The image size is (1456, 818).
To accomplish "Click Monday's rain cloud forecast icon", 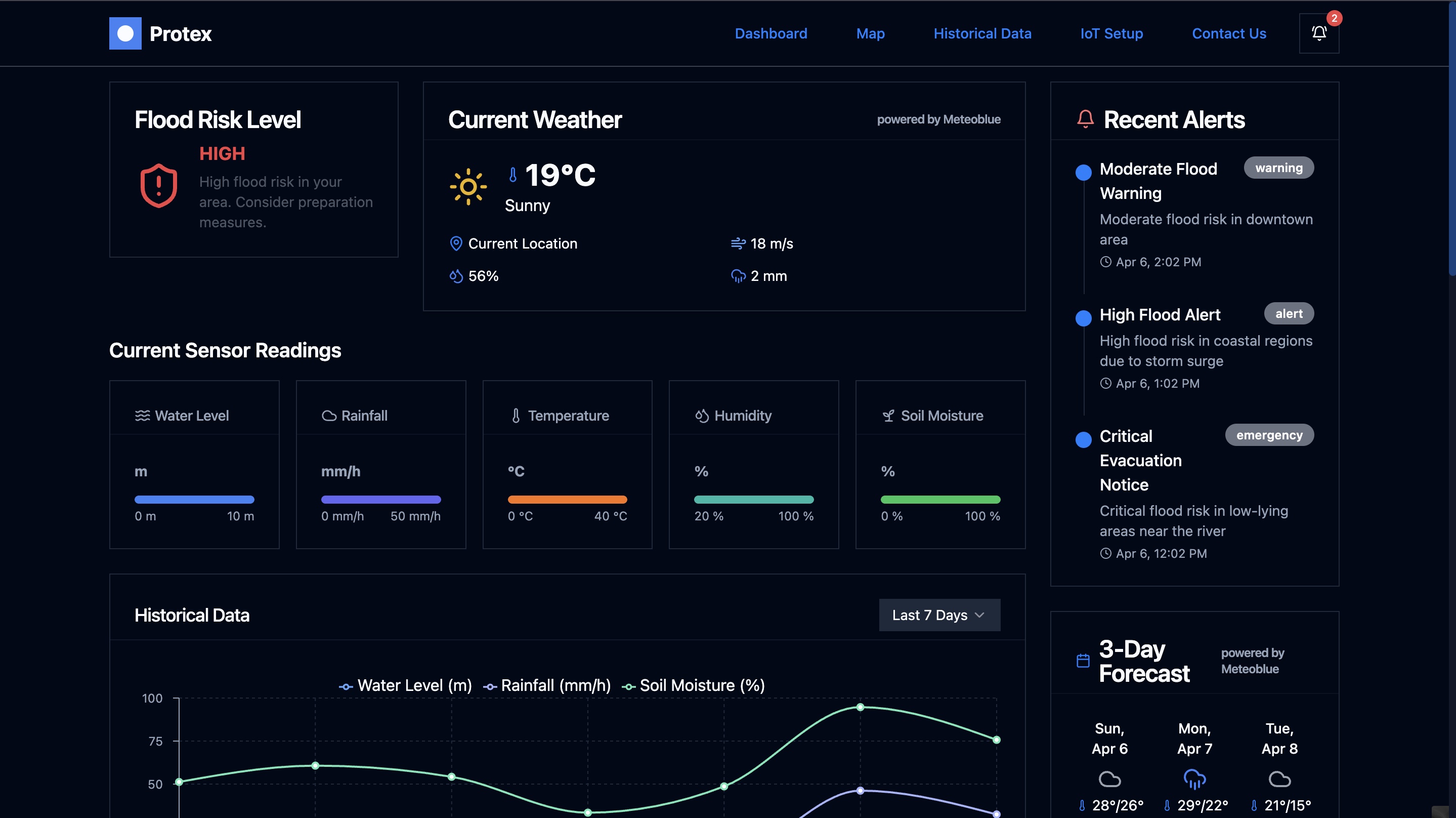I will pyautogui.click(x=1194, y=779).
